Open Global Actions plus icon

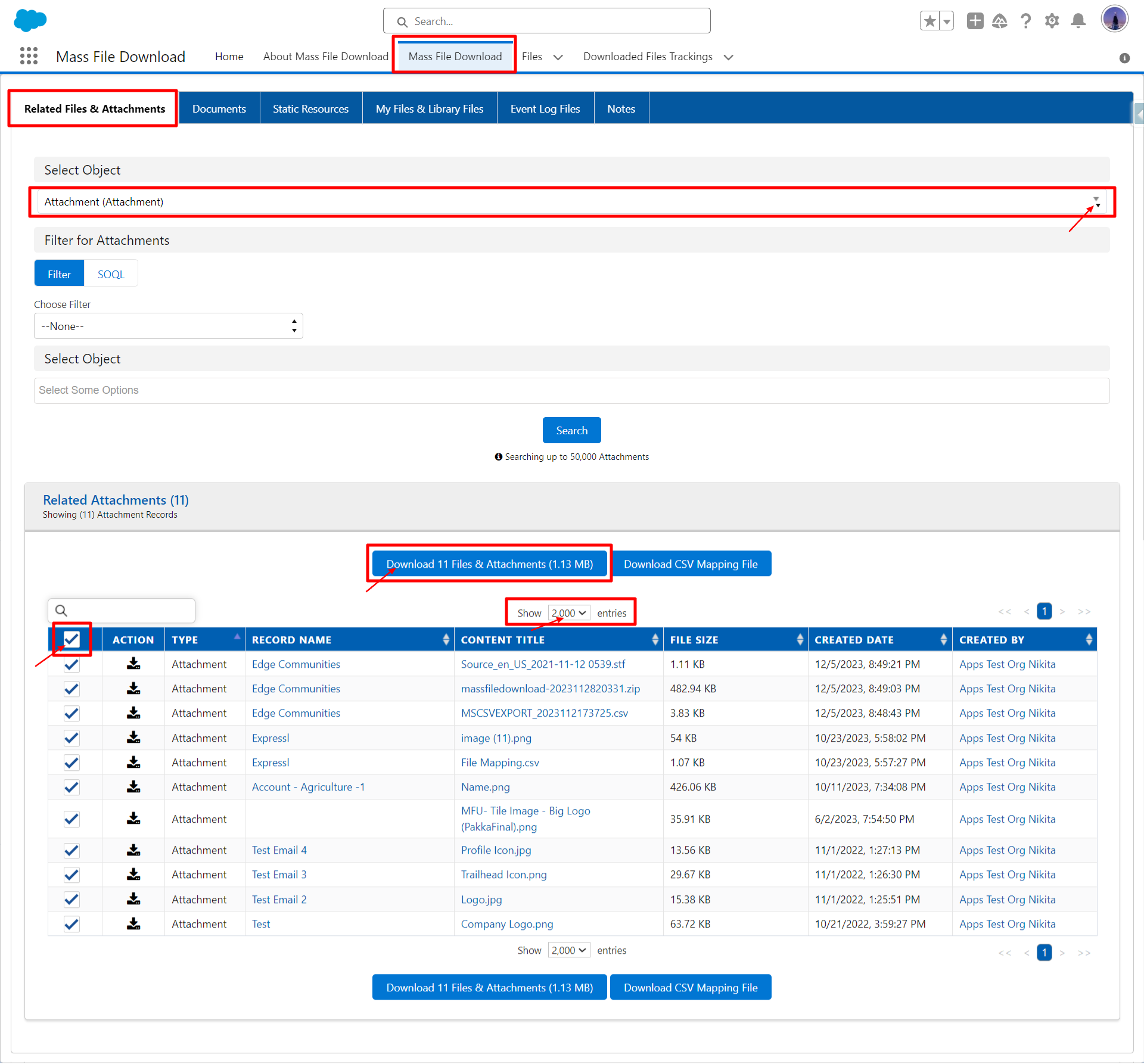pos(975,21)
